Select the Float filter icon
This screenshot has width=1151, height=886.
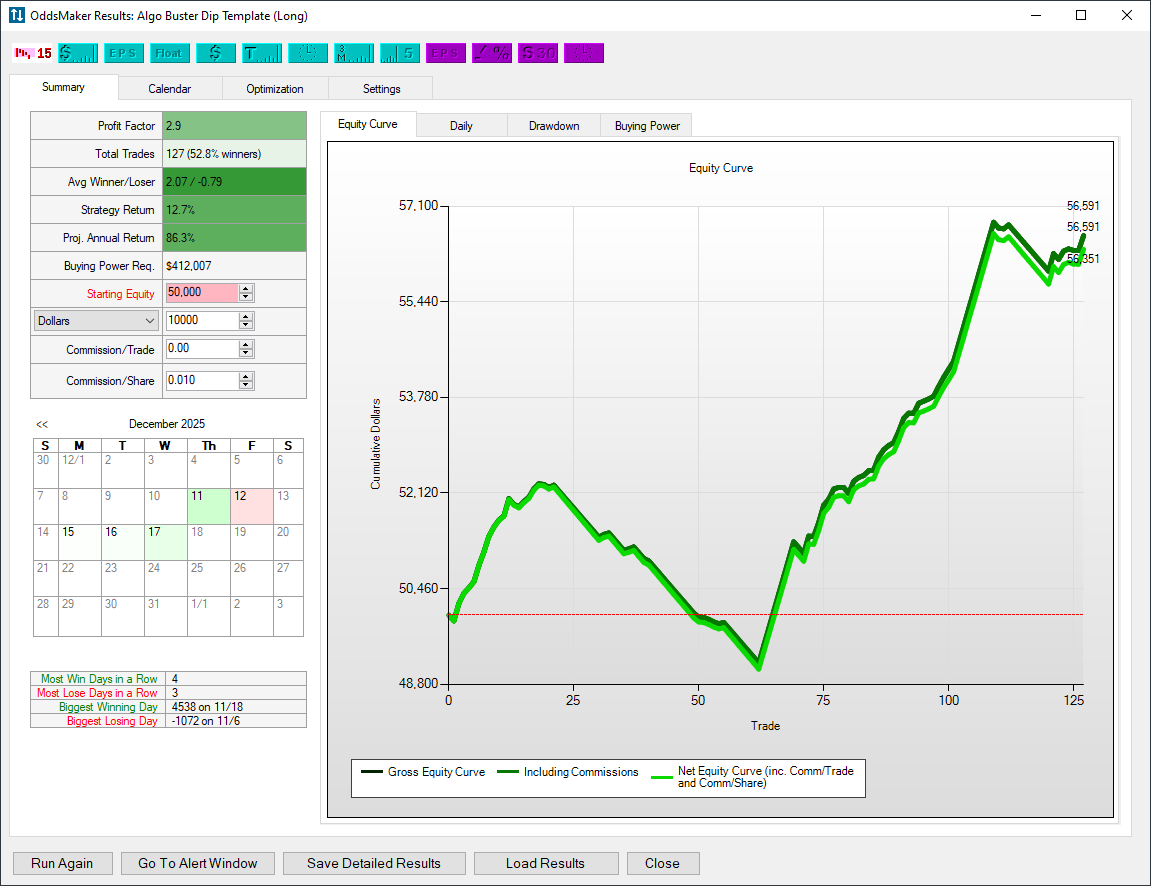pyautogui.click(x=169, y=52)
